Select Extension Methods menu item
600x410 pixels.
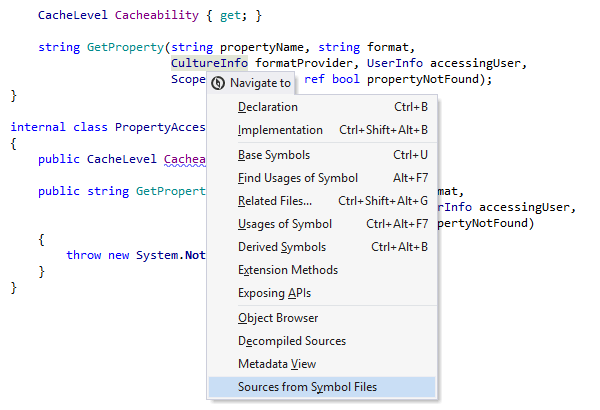pos(287,270)
